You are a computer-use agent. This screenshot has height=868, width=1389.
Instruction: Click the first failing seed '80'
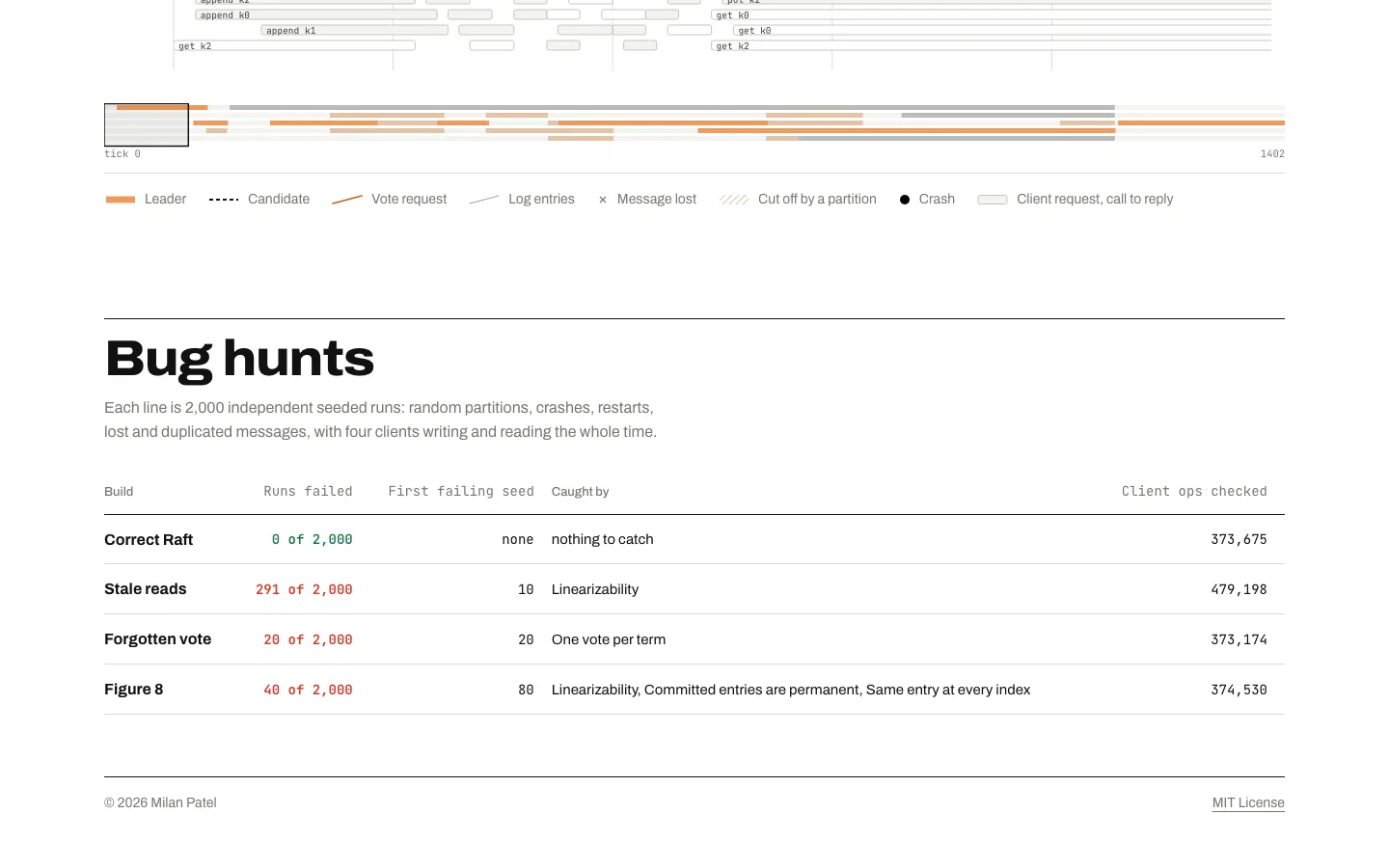pyautogui.click(x=526, y=690)
